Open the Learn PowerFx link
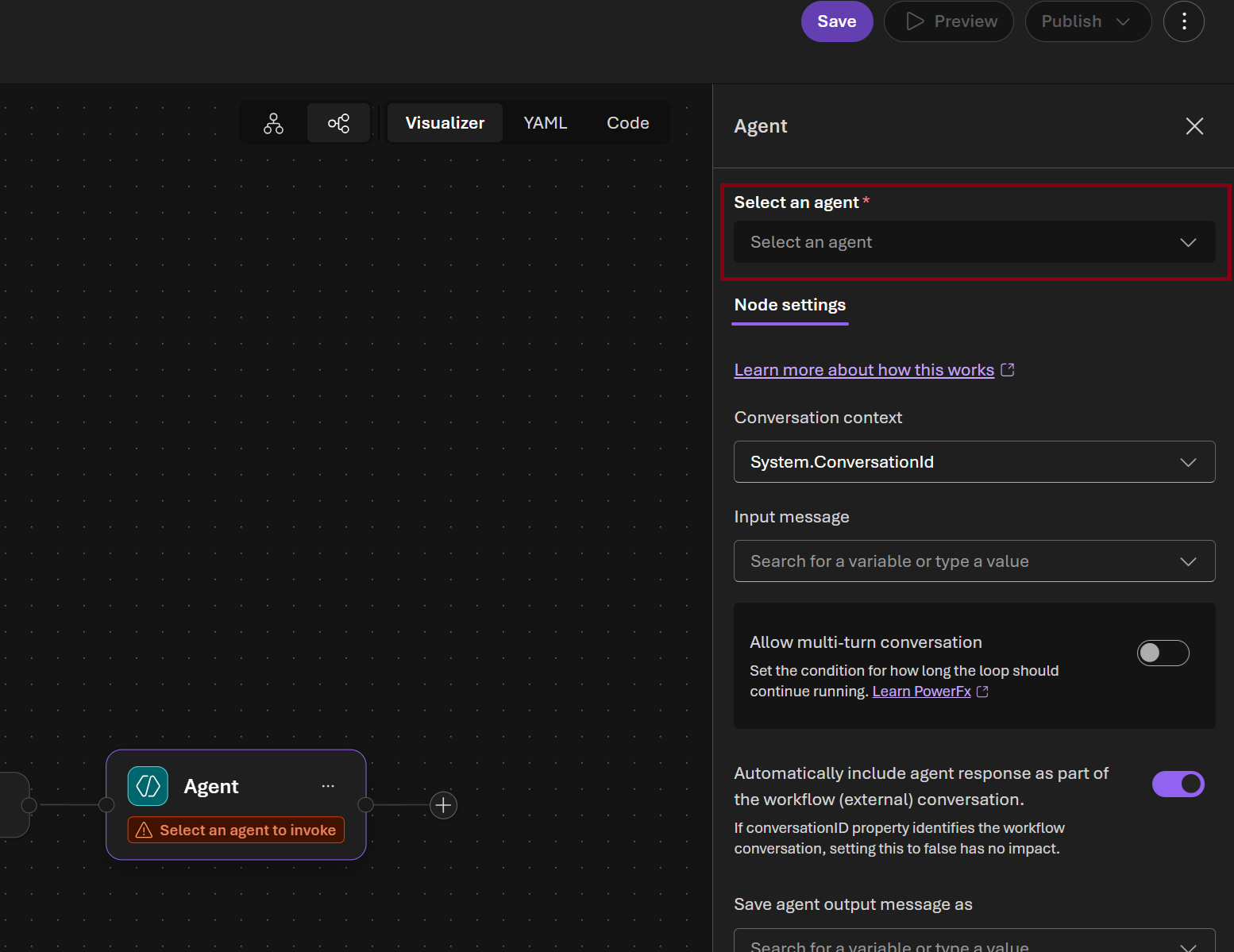 pyautogui.click(x=921, y=692)
